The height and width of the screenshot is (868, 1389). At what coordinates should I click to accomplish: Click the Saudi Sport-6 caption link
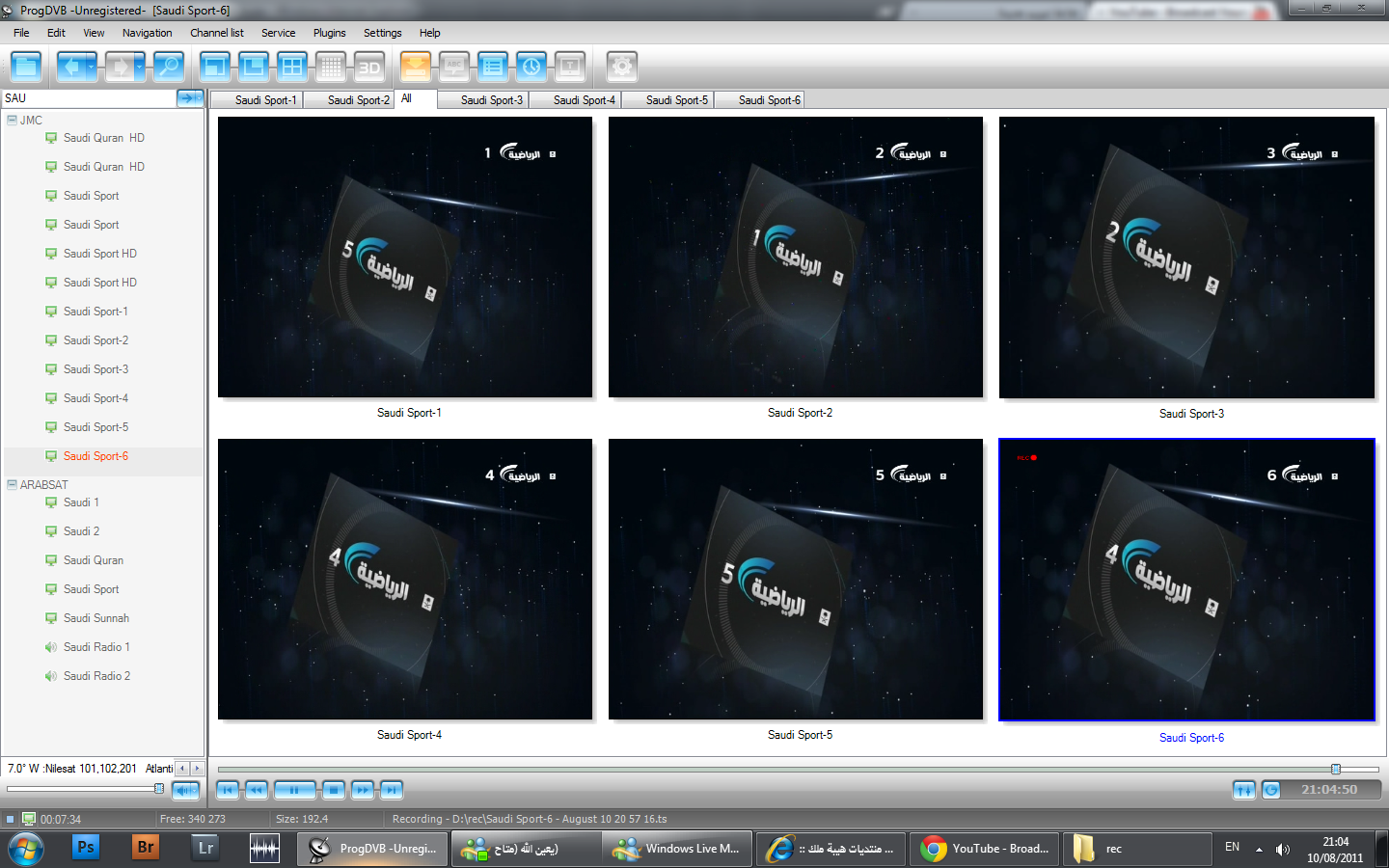click(x=1191, y=738)
